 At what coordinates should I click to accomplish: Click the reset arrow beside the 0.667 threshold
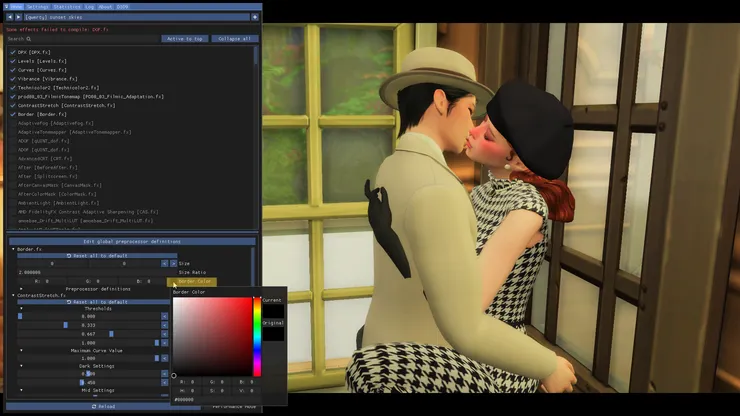tap(164, 334)
